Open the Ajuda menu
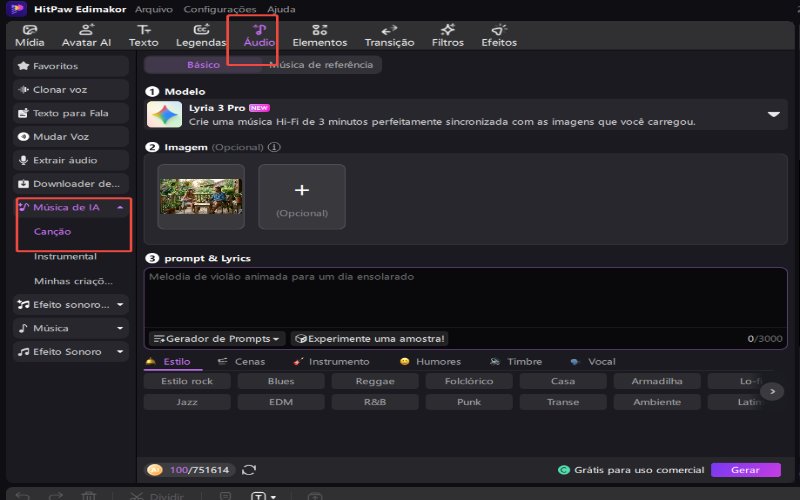800x500 pixels. [x=281, y=9]
